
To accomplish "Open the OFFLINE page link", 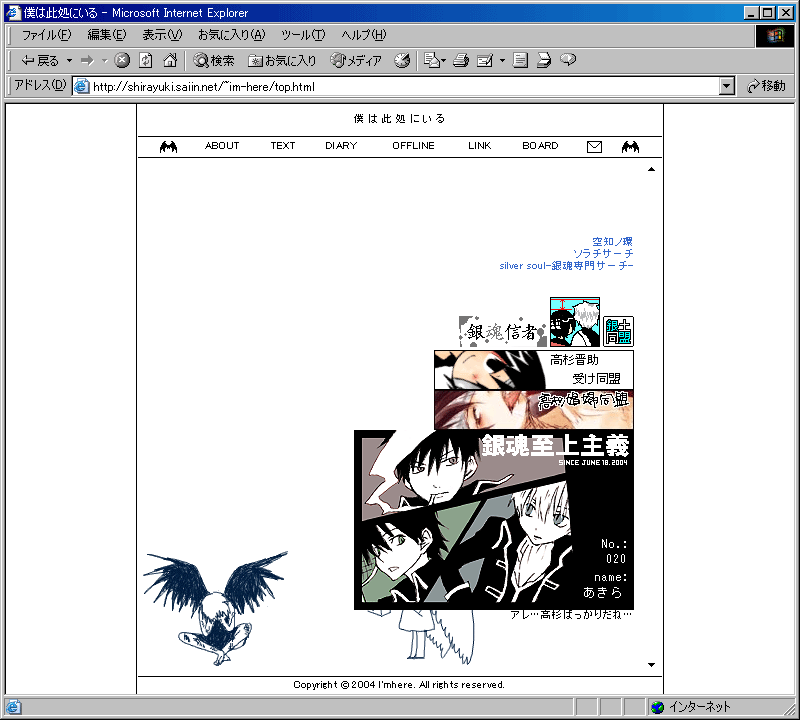I will point(413,146).
